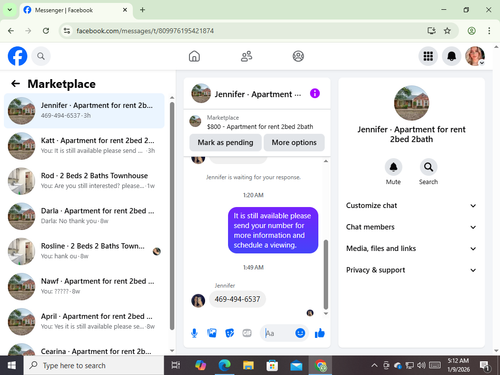
Task: Show hidden system tray icons
Action: point(374,365)
